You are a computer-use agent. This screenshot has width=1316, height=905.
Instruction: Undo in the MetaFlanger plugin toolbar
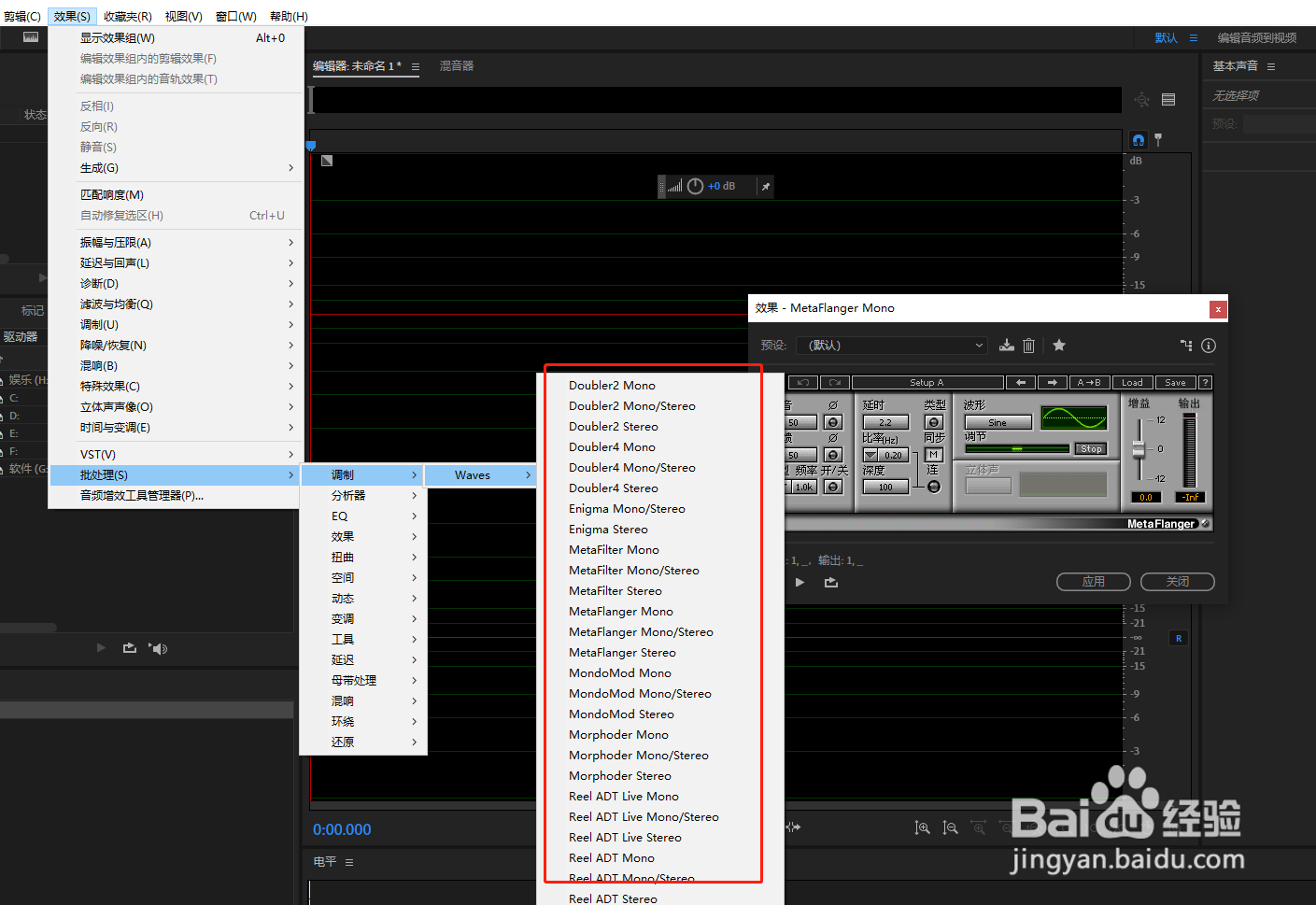[x=803, y=383]
